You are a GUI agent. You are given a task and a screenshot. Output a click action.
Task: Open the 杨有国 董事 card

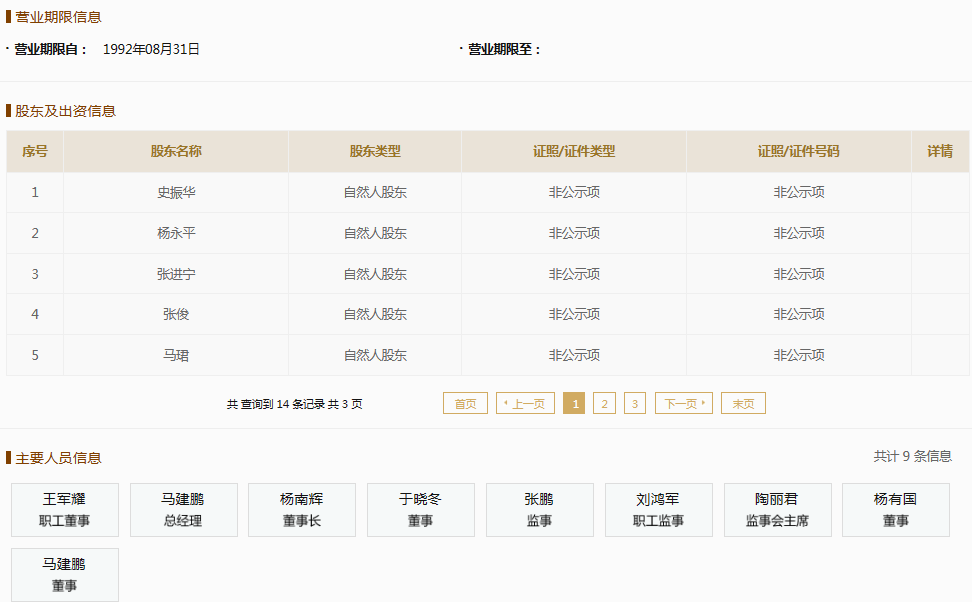coord(896,510)
